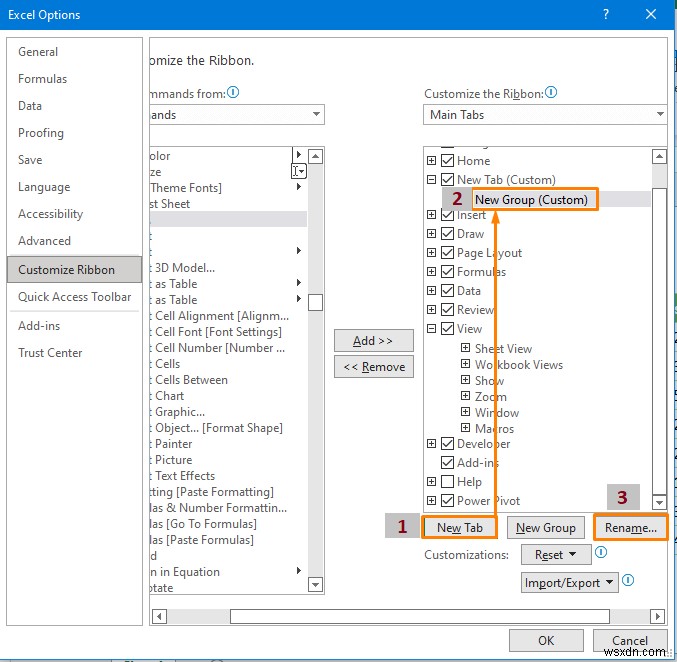Viewport: 677px width, 662px height.
Task: Toggle the Developer tab checkbox
Action: pyautogui.click(x=447, y=443)
